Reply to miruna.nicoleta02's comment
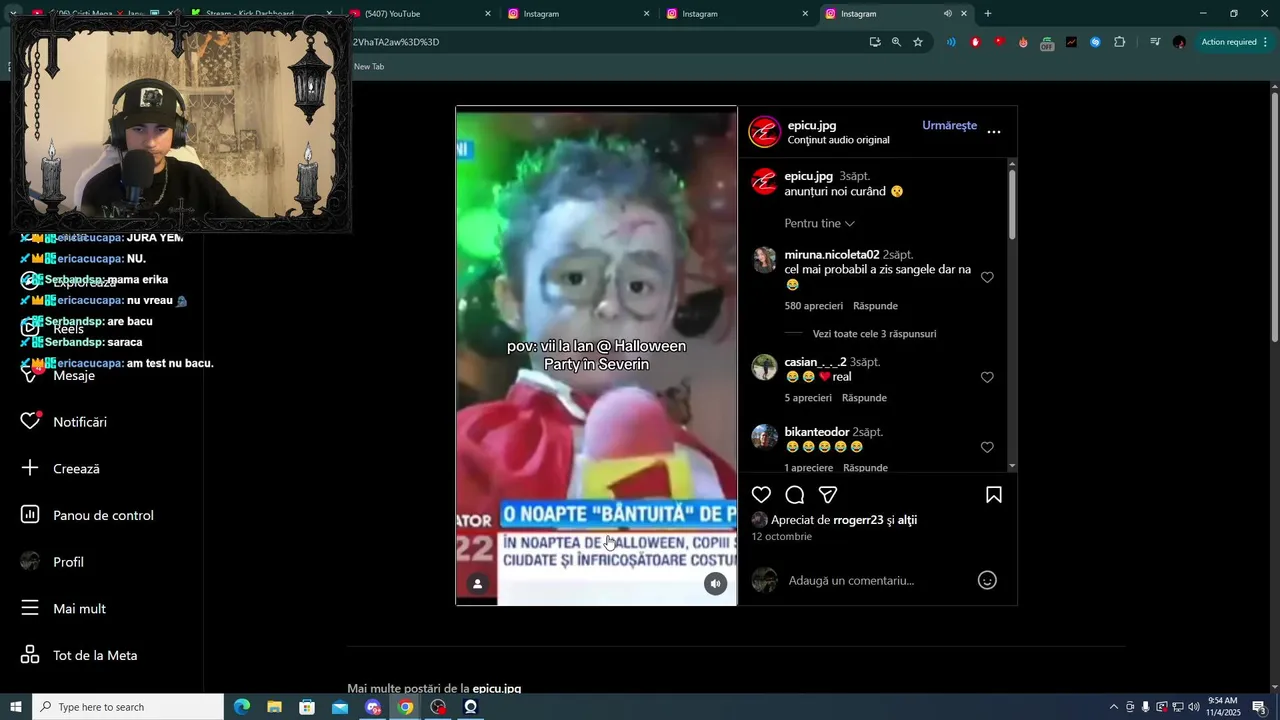 click(x=875, y=306)
